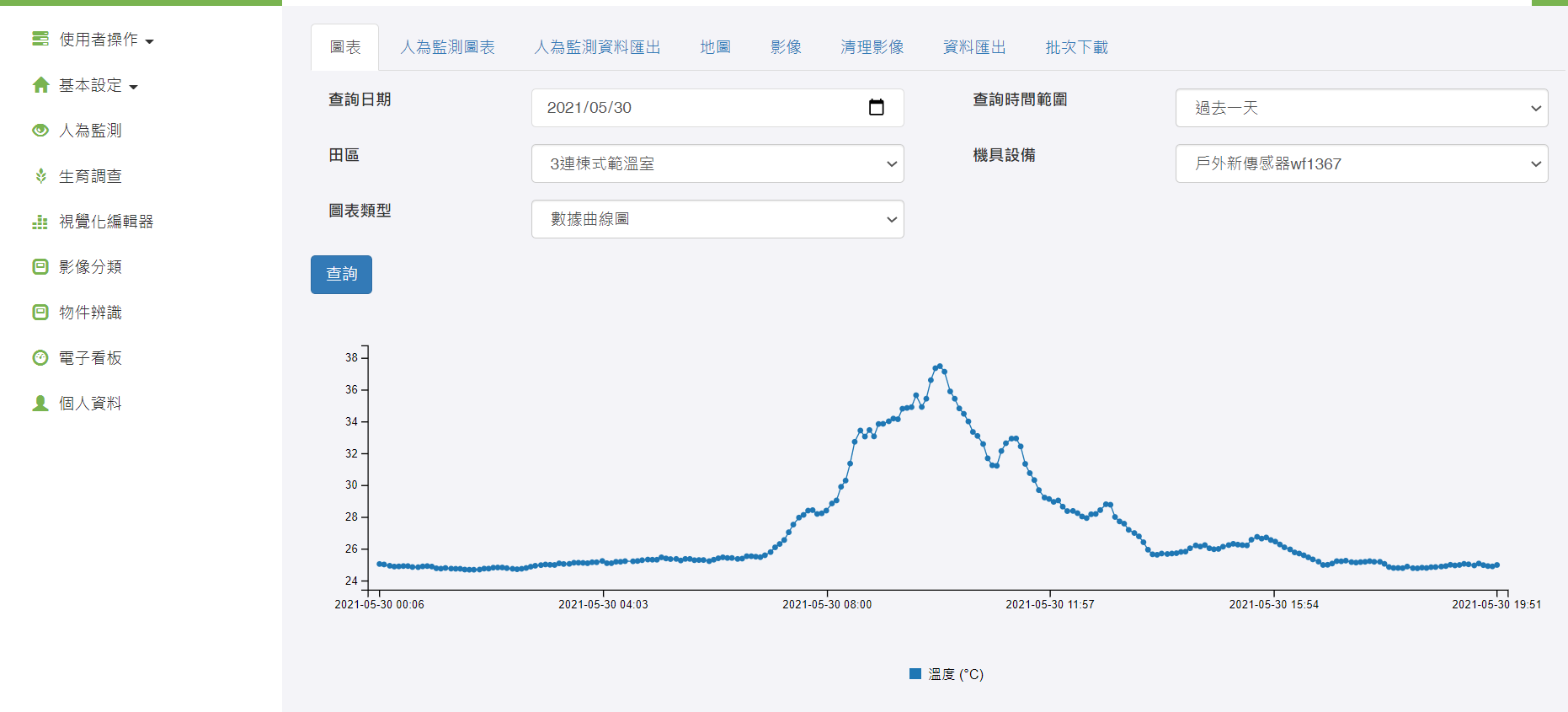The image size is (1568, 712).
Task: Expand the 田區 greenhouse dropdown
Action: [x=717, y=163]
